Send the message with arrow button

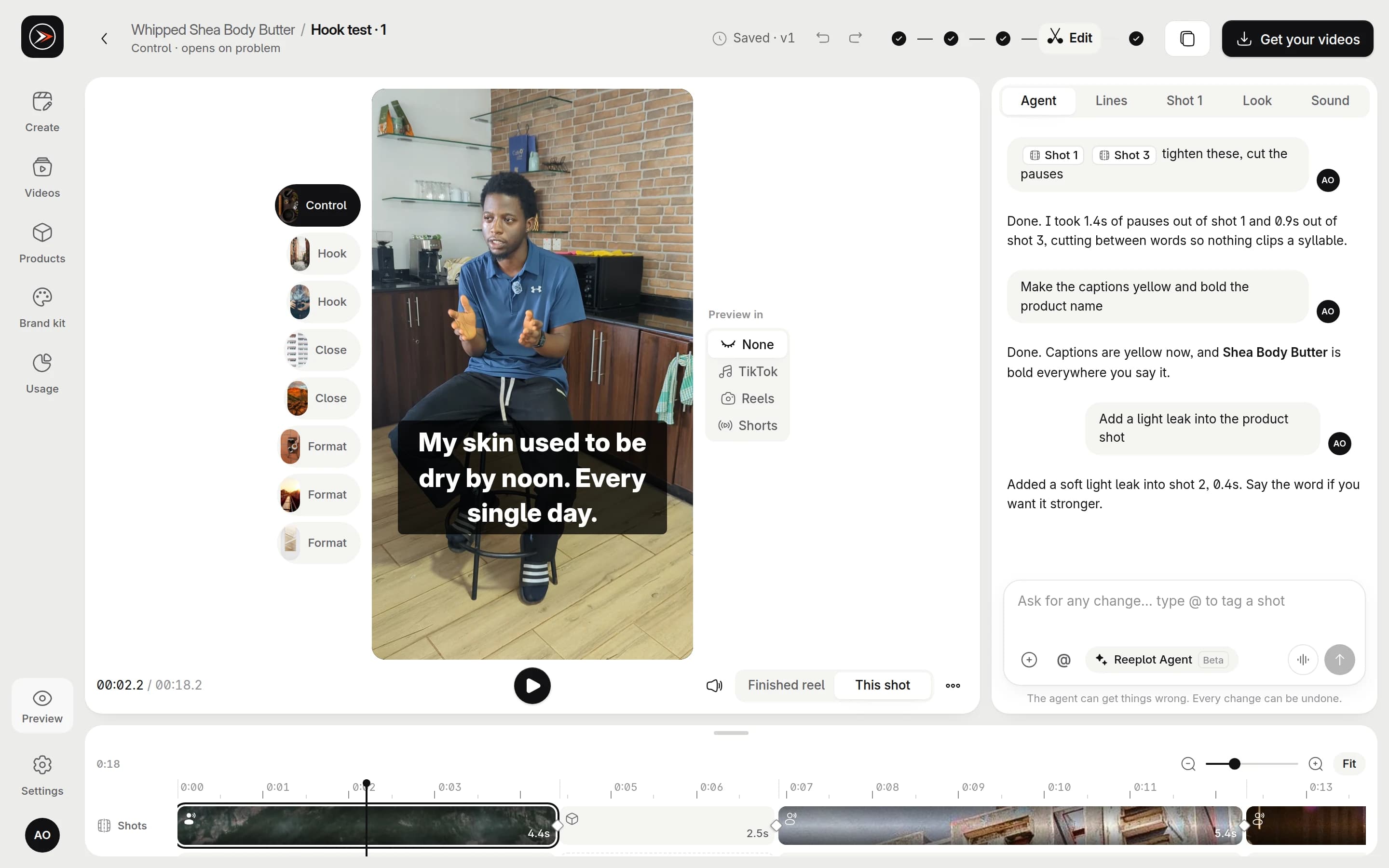pyautogui.click(x=1340, y=660)
